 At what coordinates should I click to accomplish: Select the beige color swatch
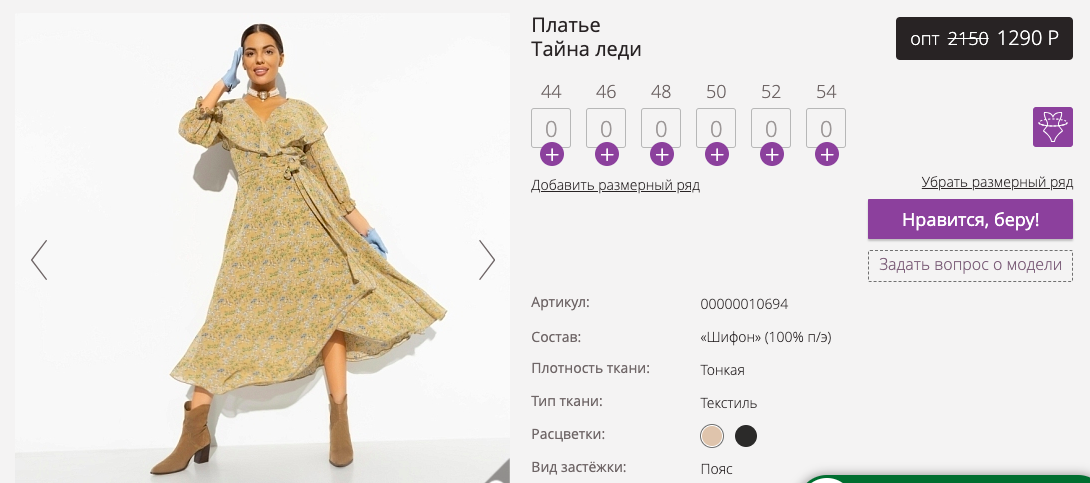point(712,436)
